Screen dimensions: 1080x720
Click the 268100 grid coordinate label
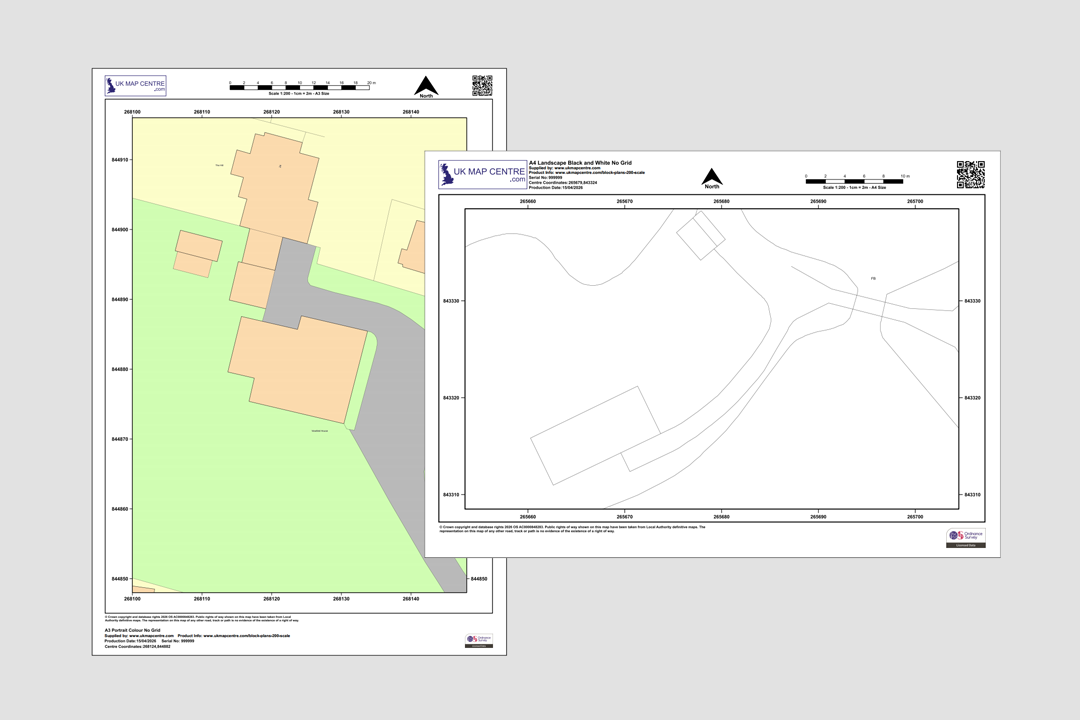(132, 110)
